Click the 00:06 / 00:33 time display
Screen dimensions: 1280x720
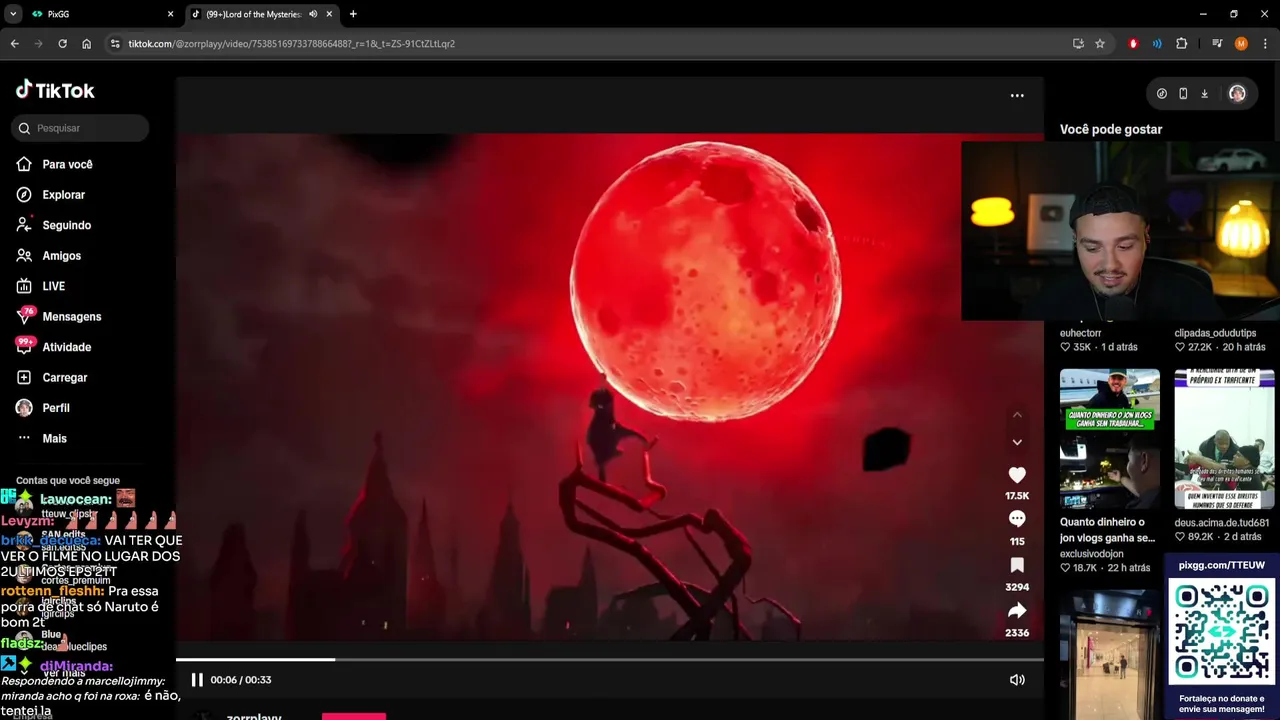pos(241,680)
